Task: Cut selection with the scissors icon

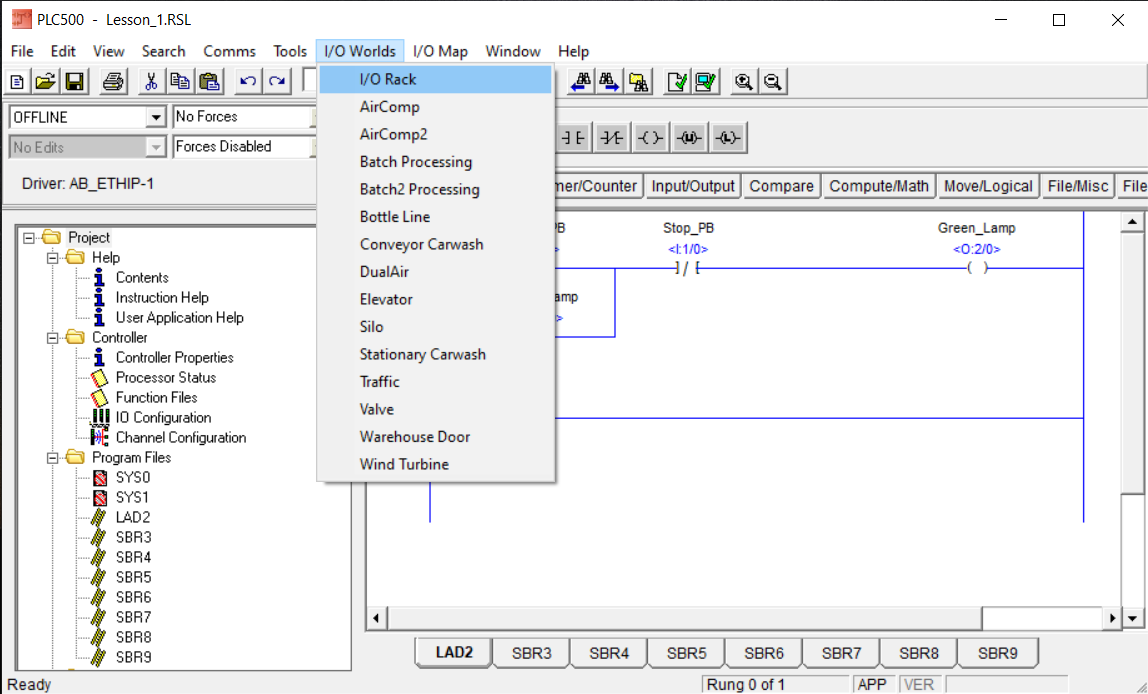Action: (x=152, y=81)
